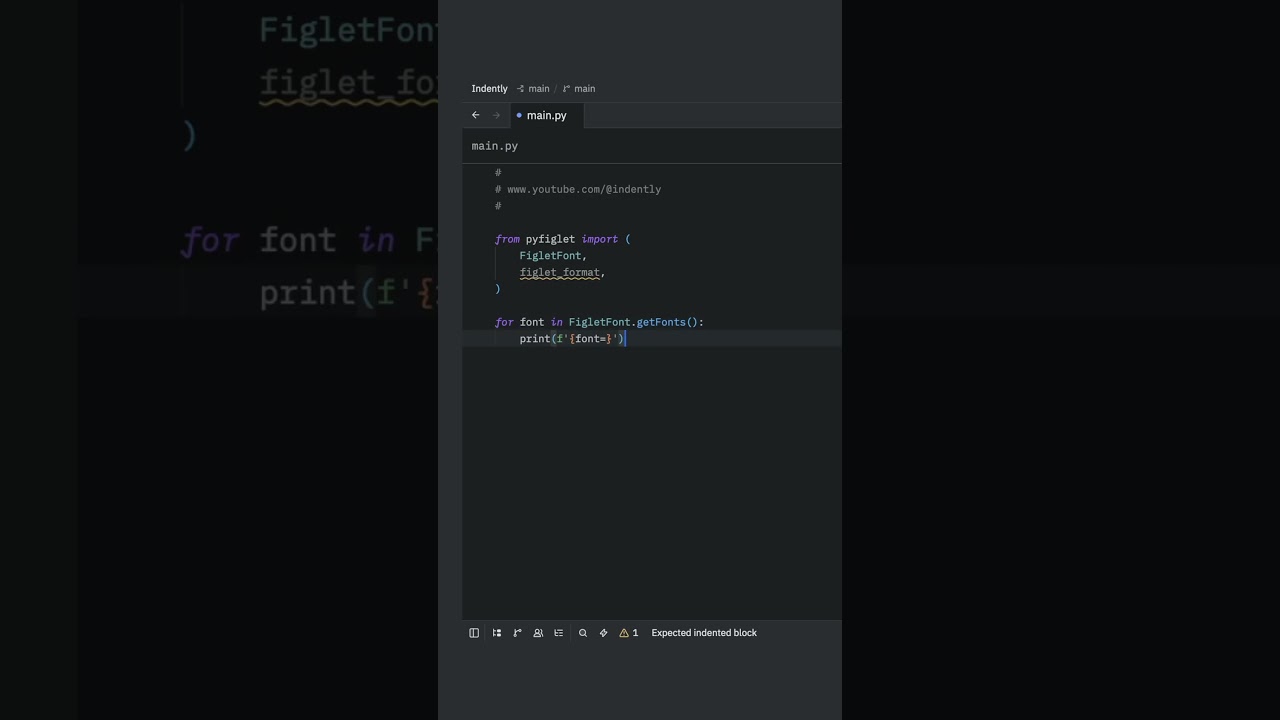Go back with the left arrow

[476, 115]
